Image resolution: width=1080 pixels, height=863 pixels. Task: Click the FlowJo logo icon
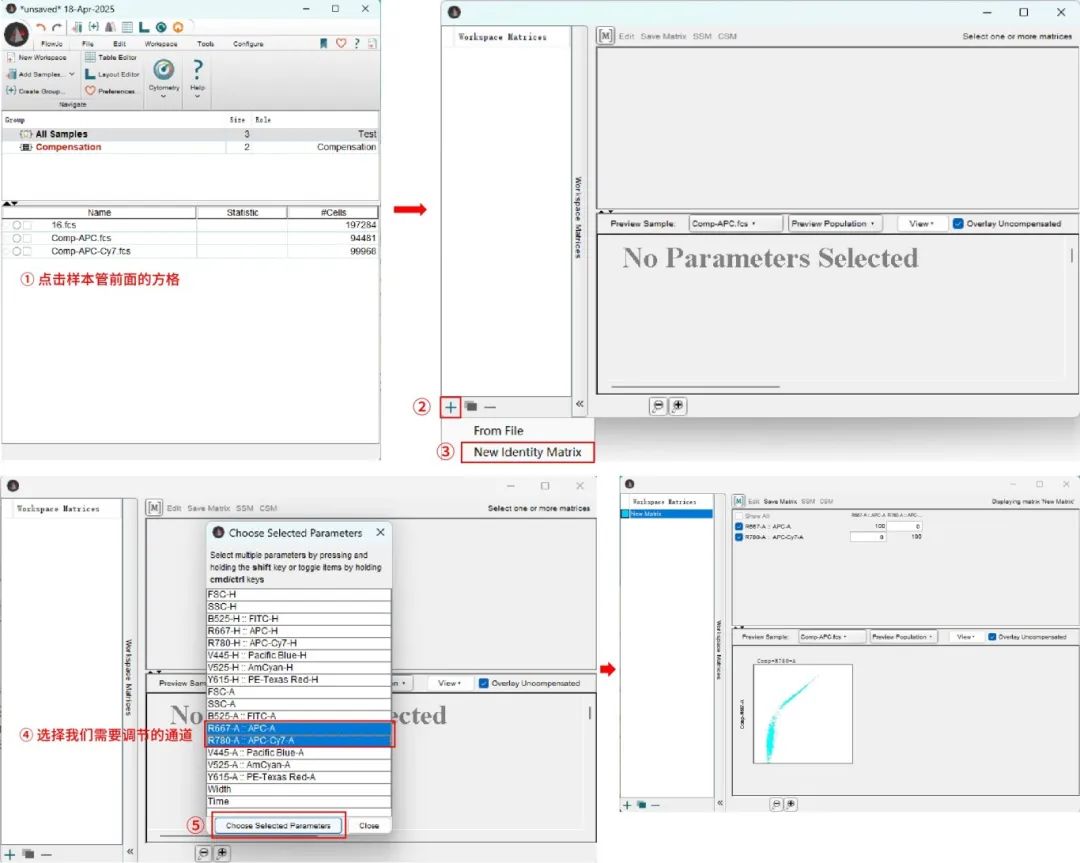click(16, 33)
